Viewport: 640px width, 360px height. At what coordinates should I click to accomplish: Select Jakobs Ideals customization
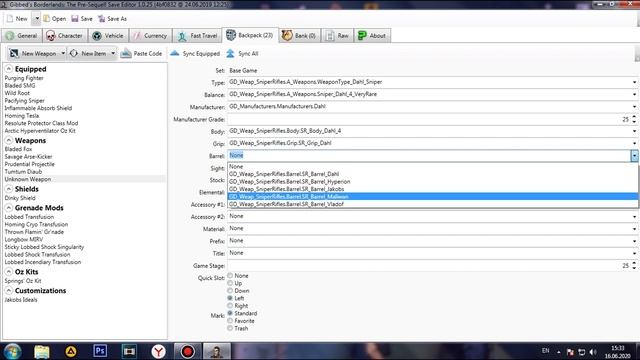pos(21,300)
